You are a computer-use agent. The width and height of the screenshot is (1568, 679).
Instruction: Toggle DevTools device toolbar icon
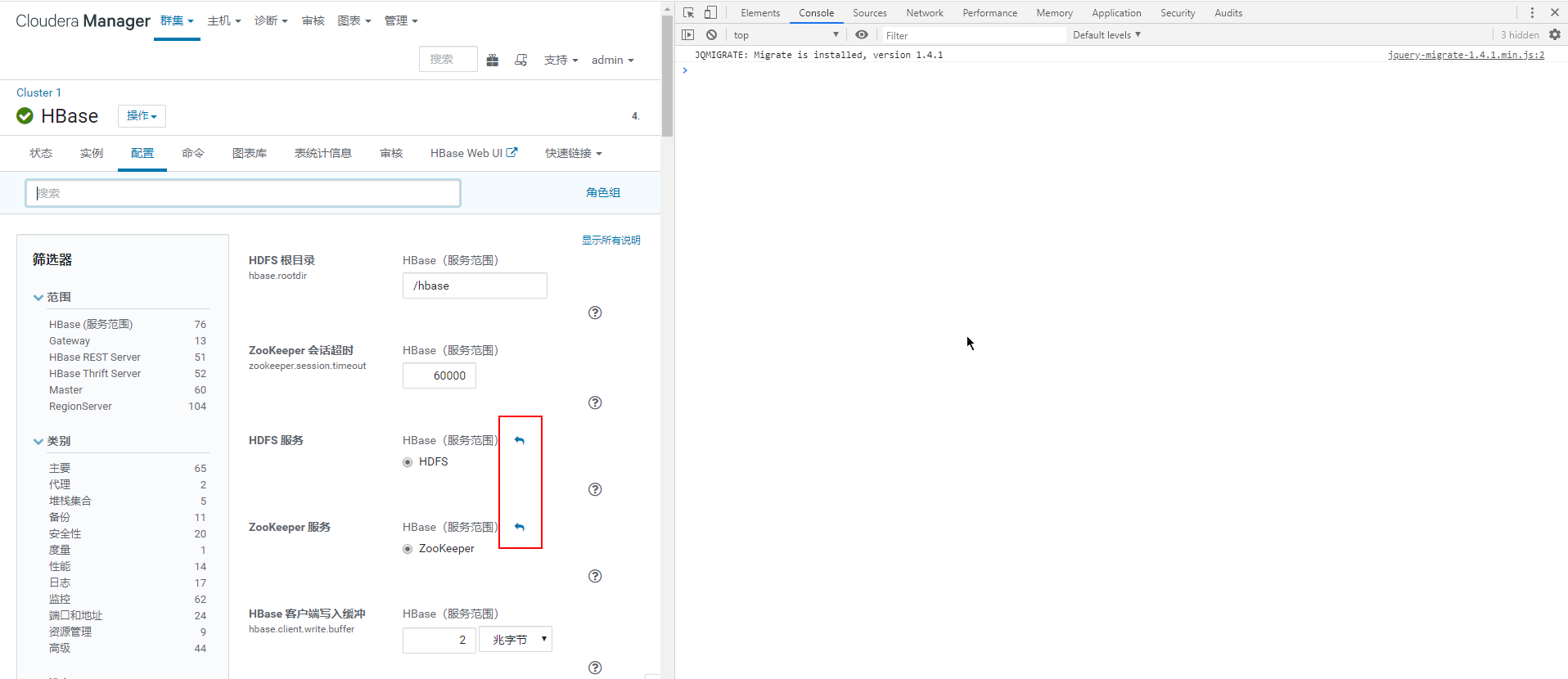[x=710, y=12]
